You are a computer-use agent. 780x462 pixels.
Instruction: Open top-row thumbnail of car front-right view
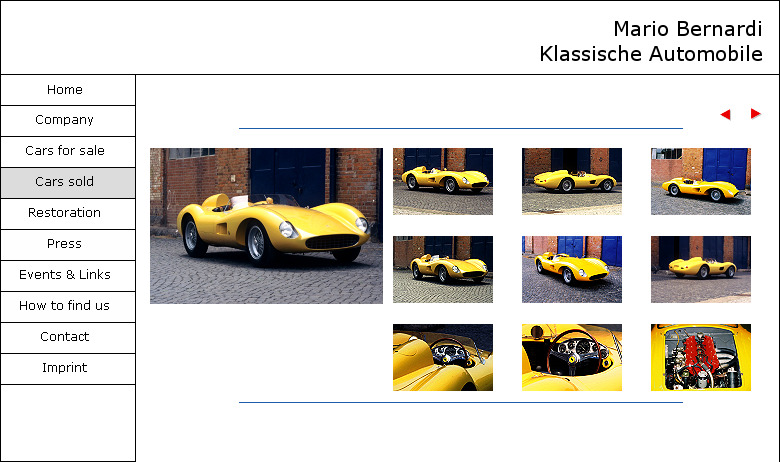click(443, 181)
